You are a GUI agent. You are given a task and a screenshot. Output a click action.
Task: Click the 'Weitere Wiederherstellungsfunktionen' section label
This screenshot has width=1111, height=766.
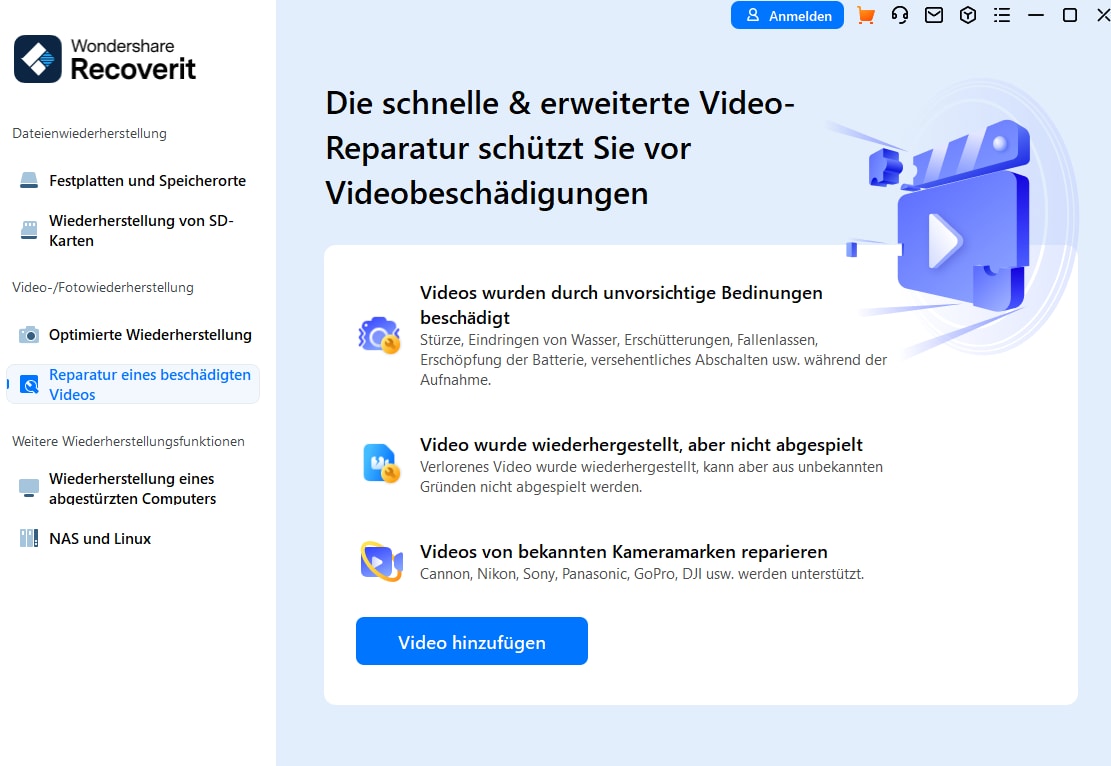[x=128, y=441]
